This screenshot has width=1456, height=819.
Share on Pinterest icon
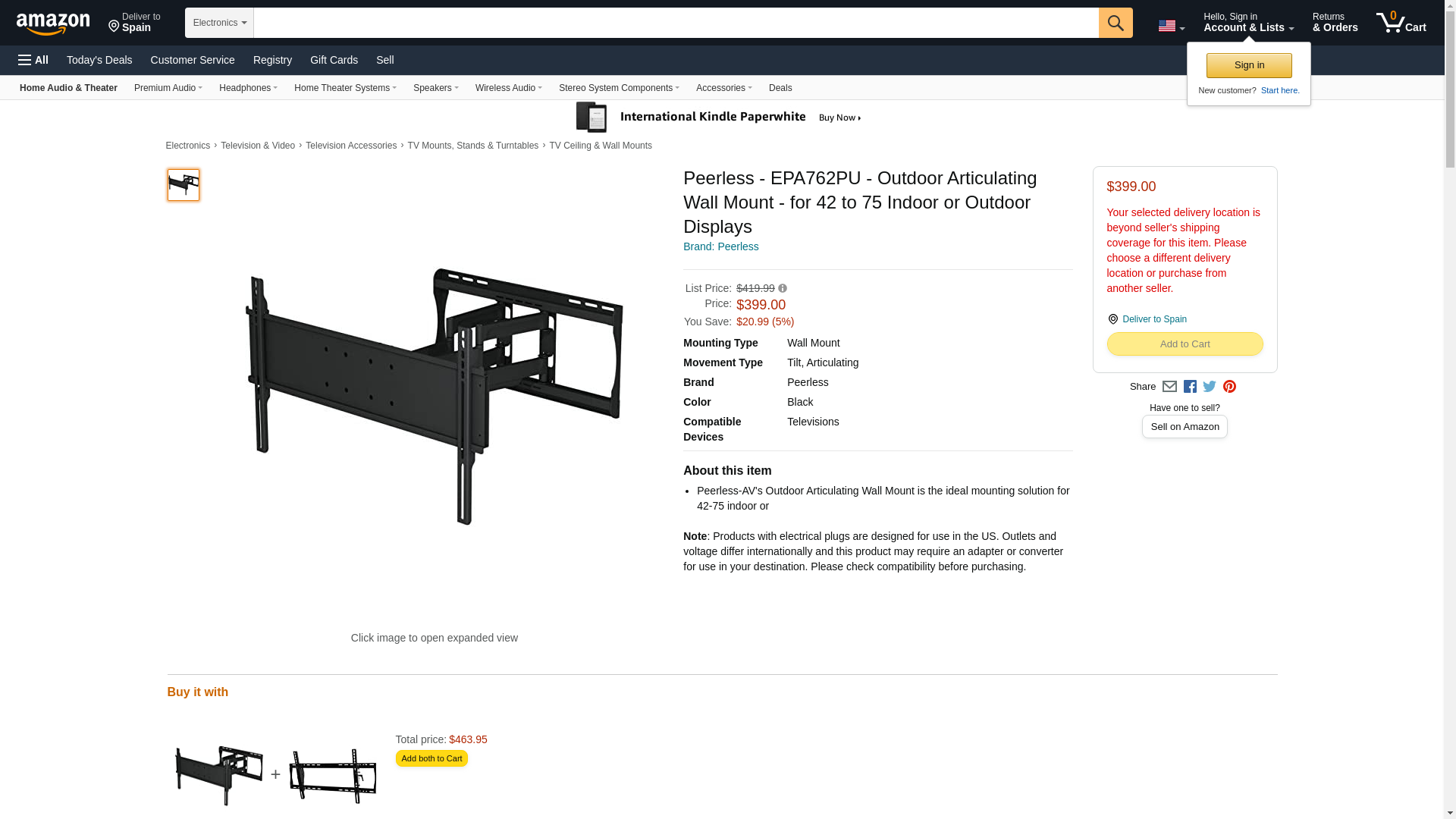point(1229,387)
